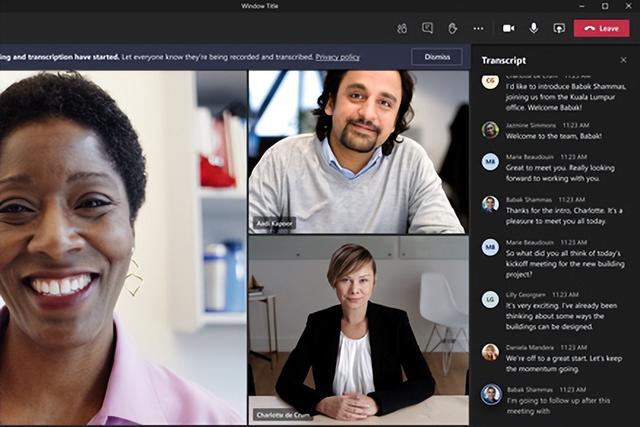
Task: Click the 'It's very exciting' transcript message
Action: (x=562, y=316)
